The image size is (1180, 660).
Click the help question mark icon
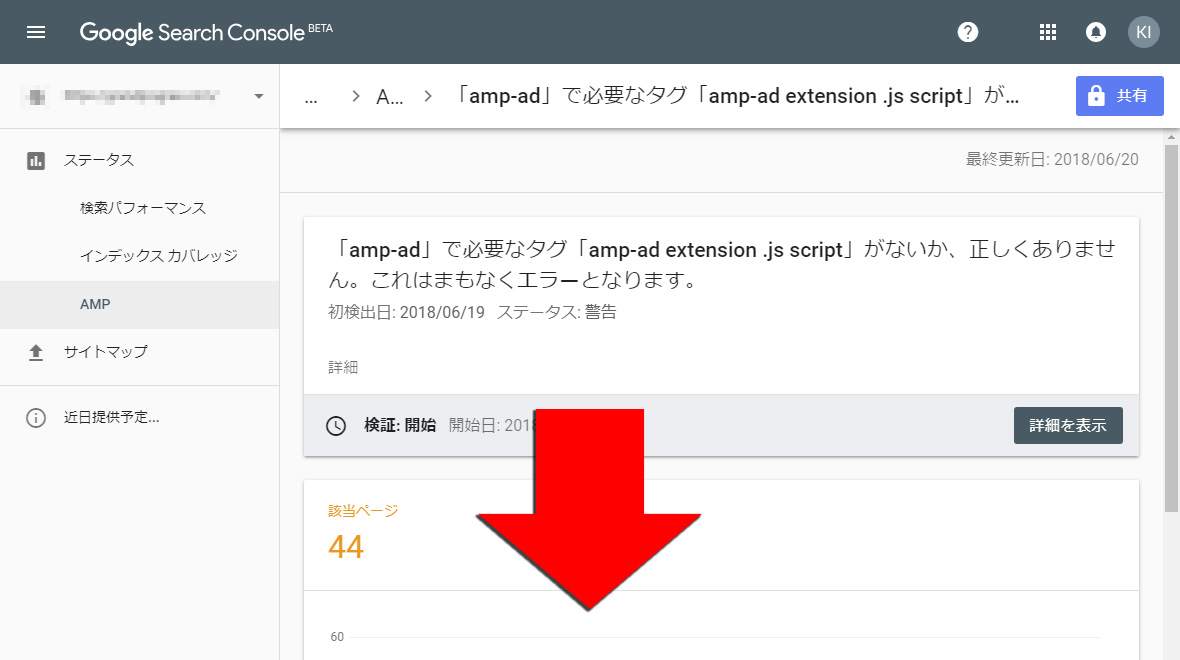(967, 32)
